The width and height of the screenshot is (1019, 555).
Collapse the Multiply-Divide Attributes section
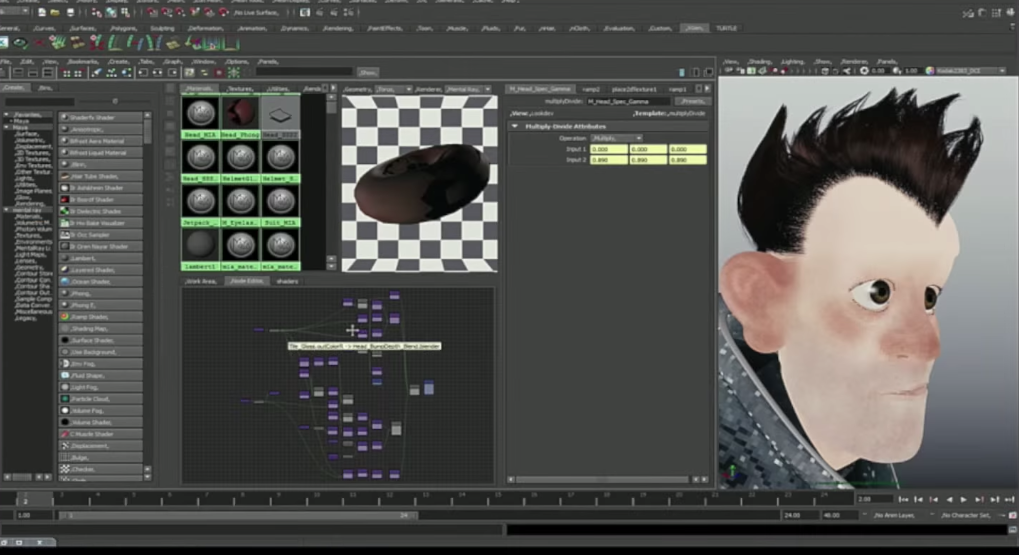pos(515,126)
